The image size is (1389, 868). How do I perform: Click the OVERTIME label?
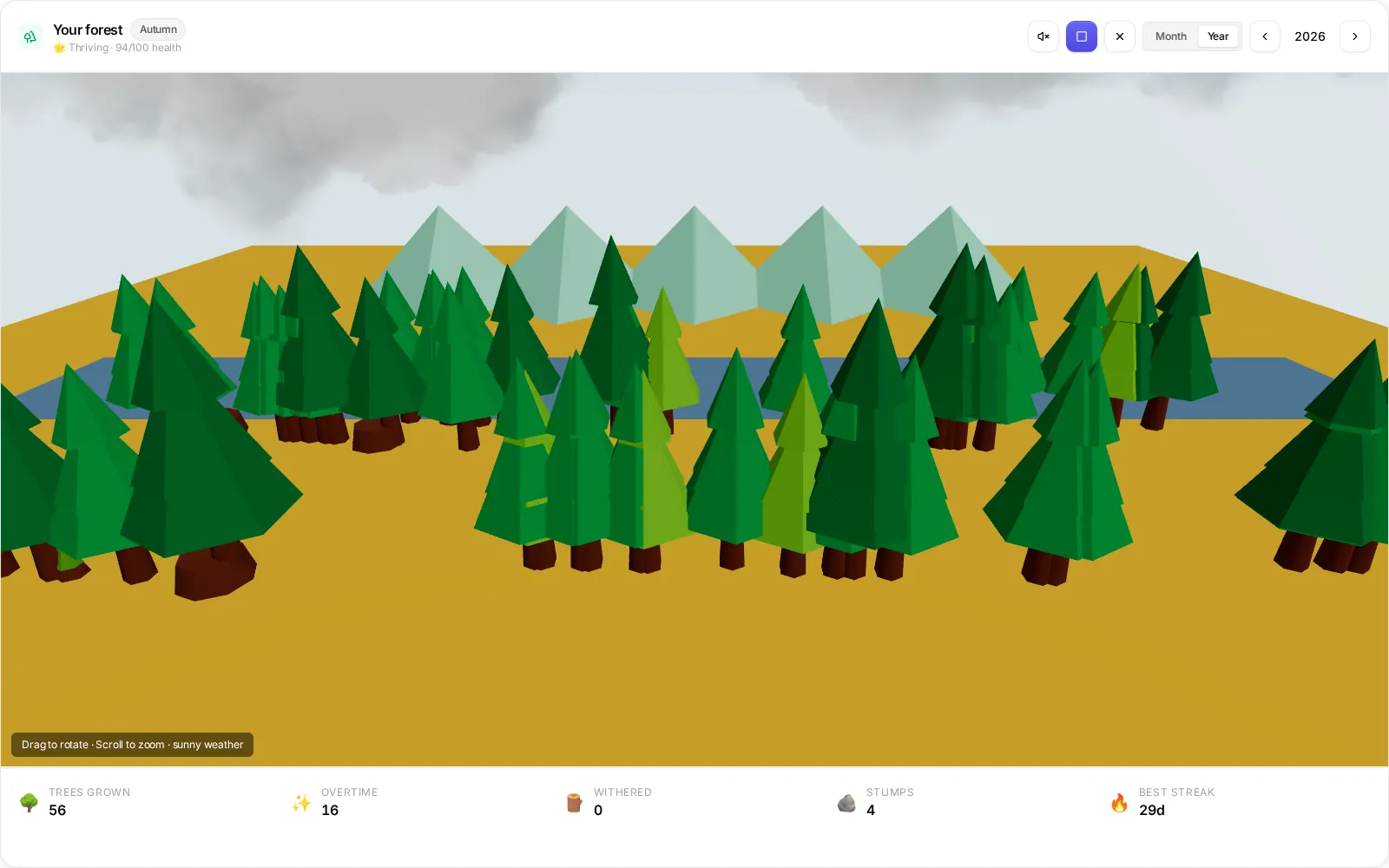tap(350, 792)
